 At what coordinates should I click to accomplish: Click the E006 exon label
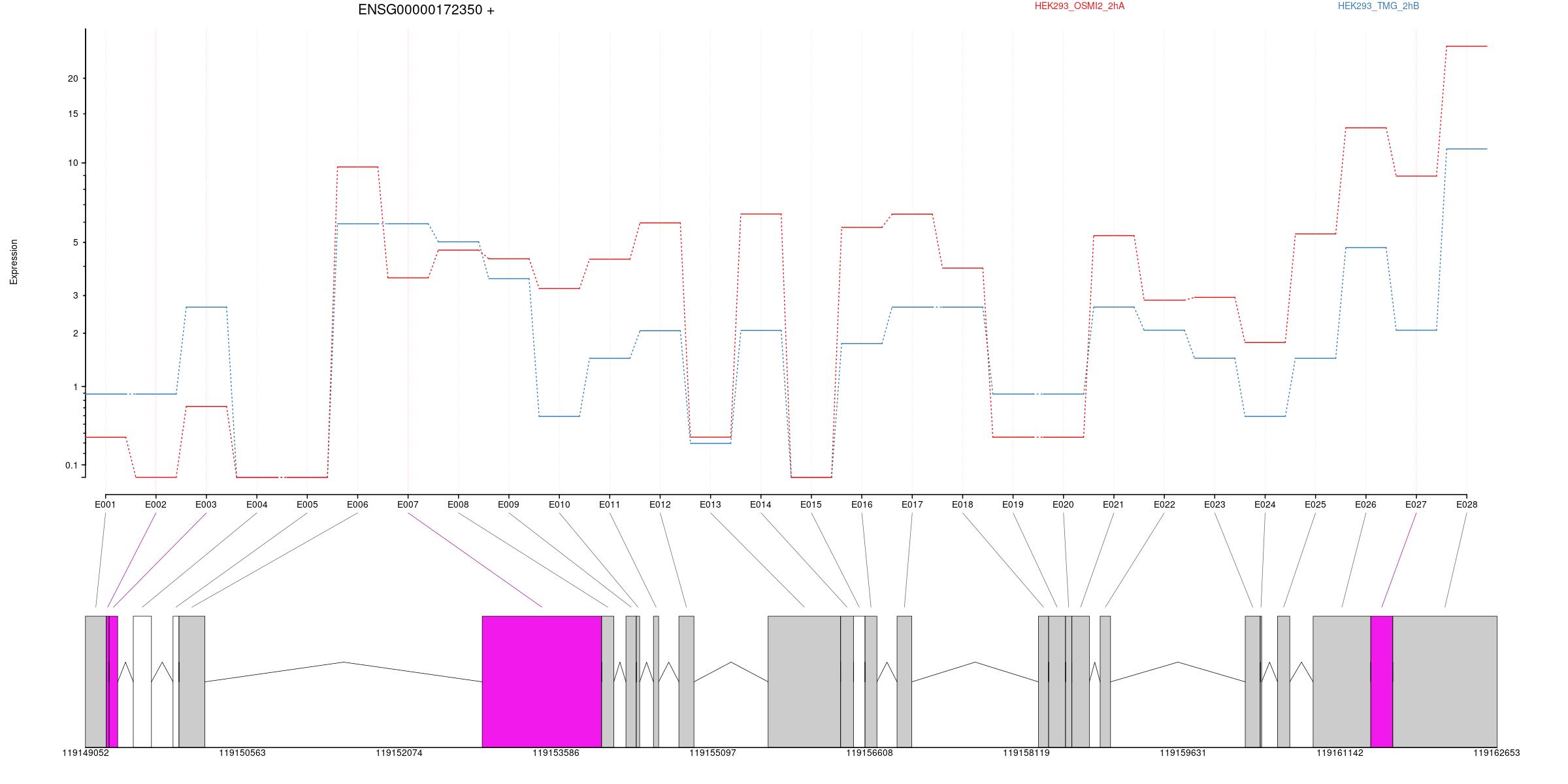click(357, 504)
